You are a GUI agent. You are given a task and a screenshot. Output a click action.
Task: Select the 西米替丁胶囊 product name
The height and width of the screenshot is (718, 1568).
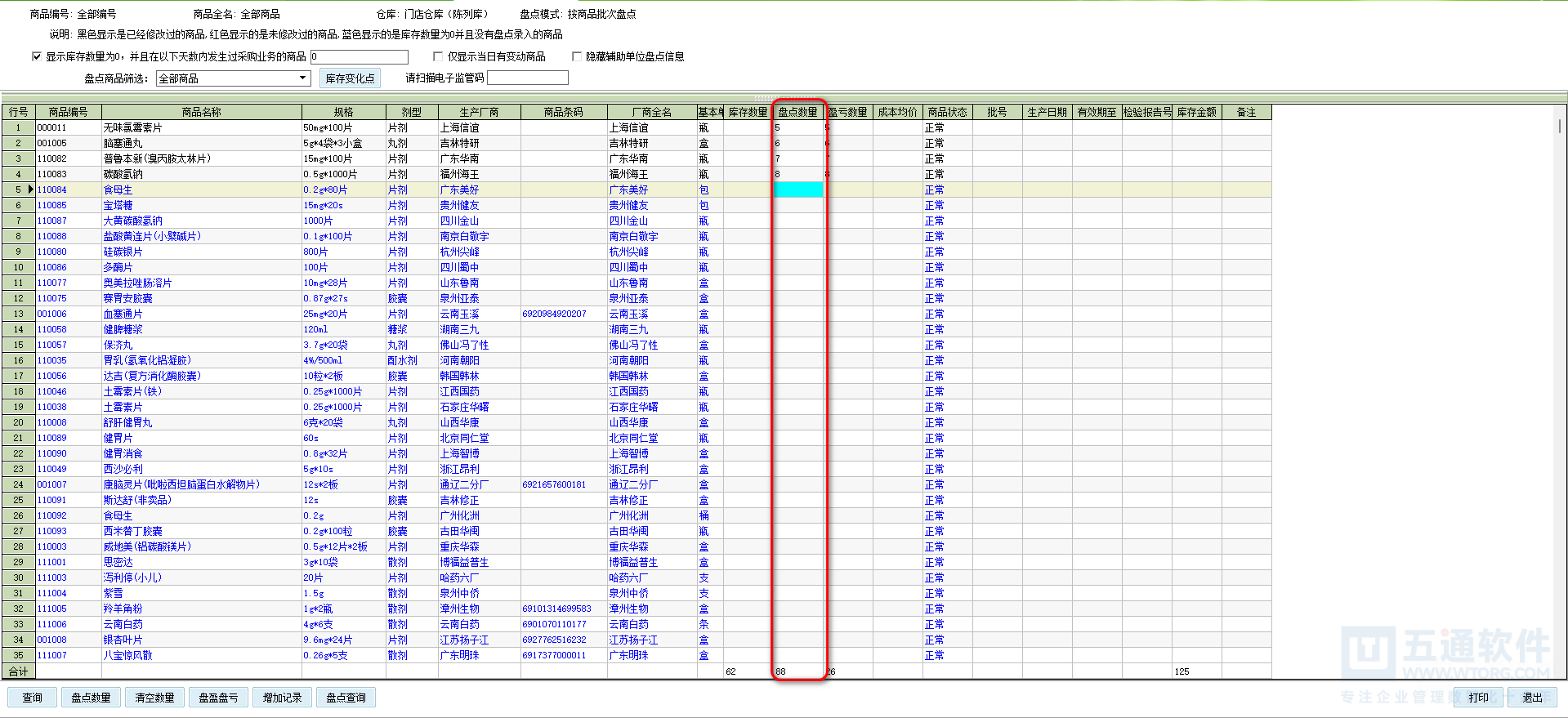133,531
